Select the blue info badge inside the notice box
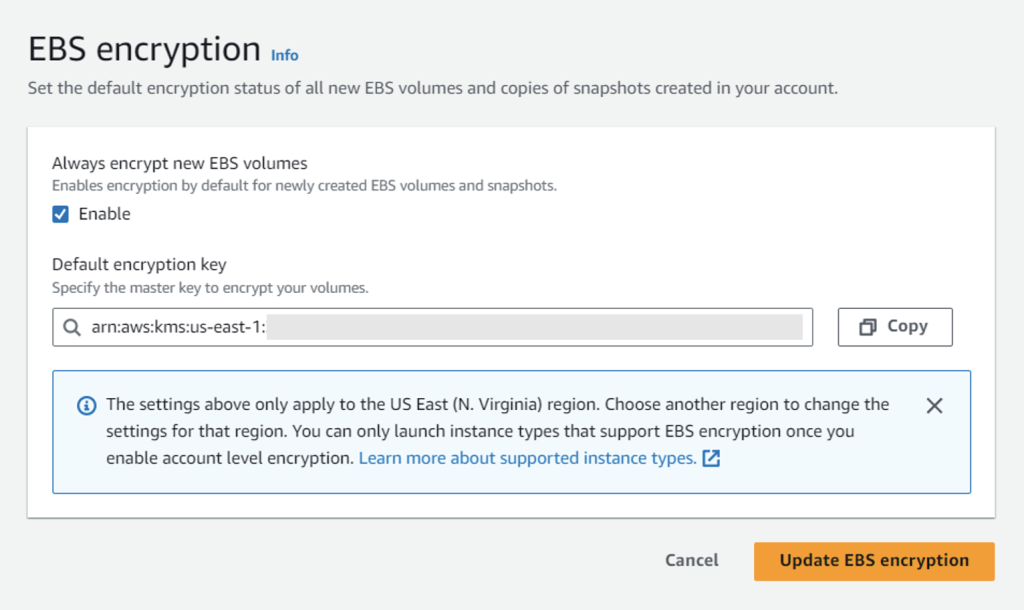Screen dimensions: 1024x610 coord(86,405)
